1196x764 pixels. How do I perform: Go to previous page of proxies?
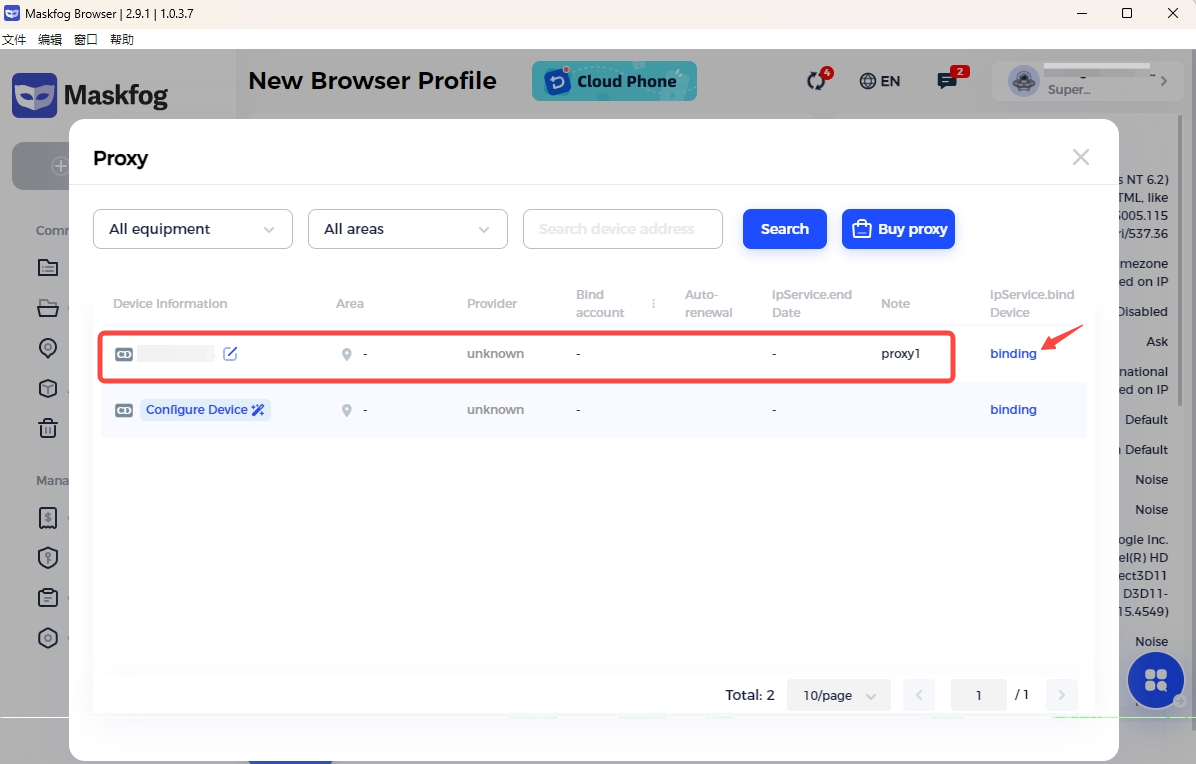(919, 695)
